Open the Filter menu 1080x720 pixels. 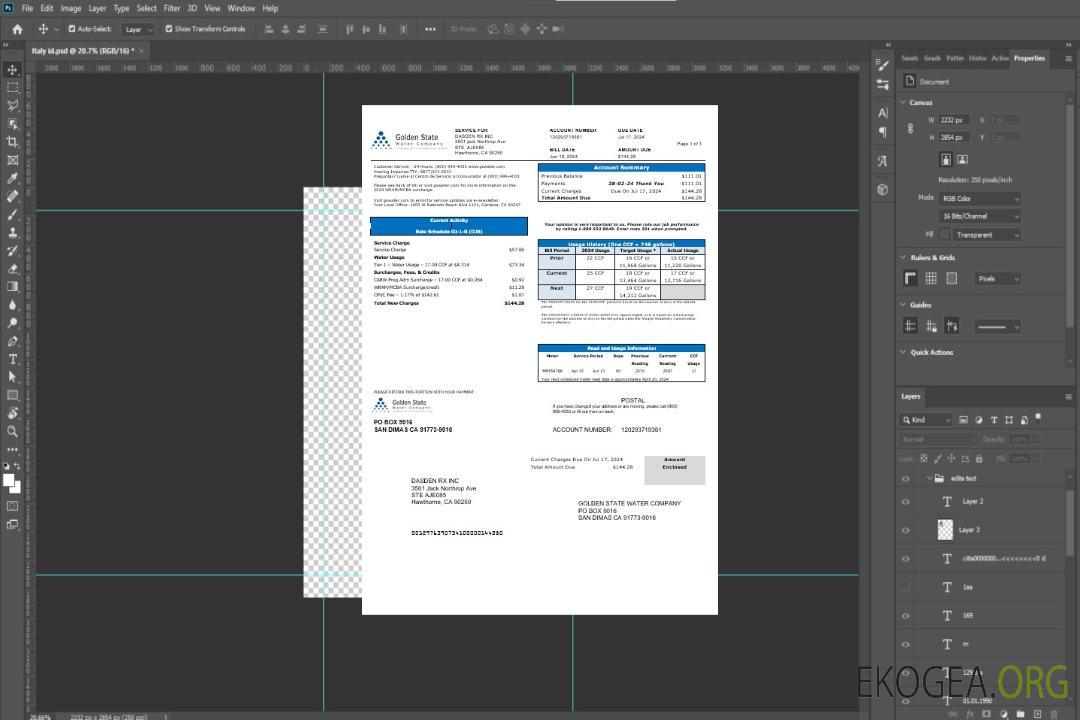(172, 8)
